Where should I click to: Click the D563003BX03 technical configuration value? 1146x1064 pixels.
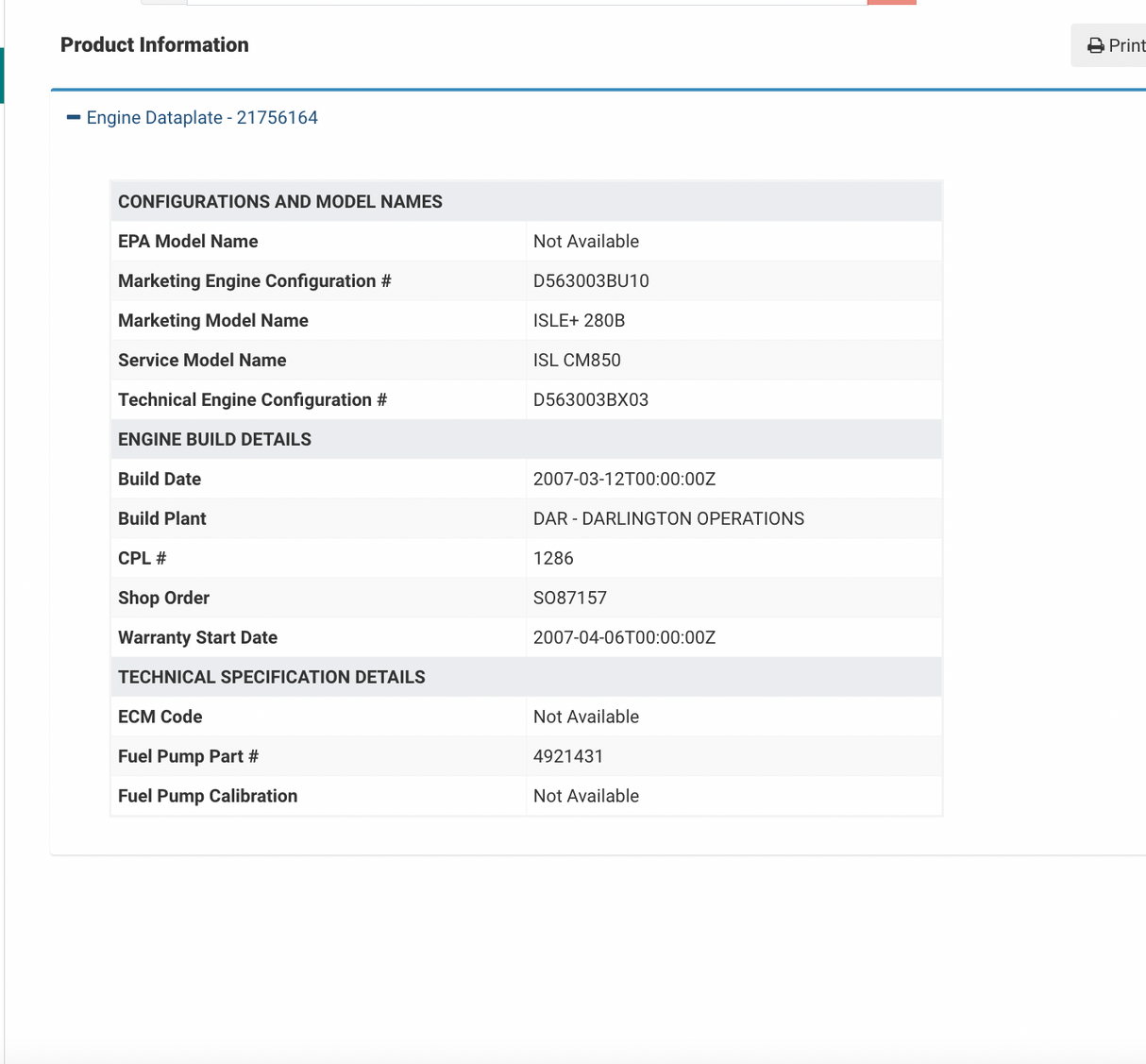(x=591, y=400)
